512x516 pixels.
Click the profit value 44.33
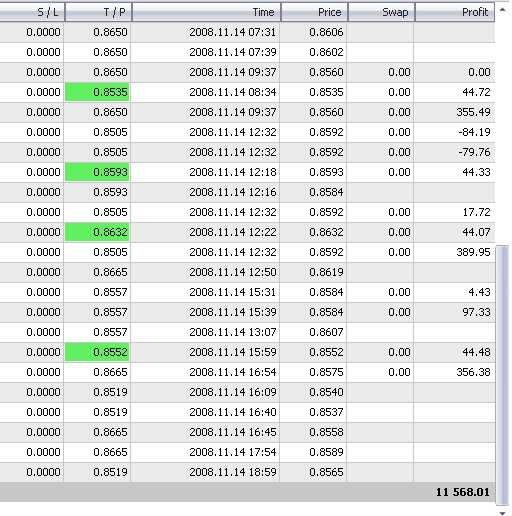(x=476, y=172)
